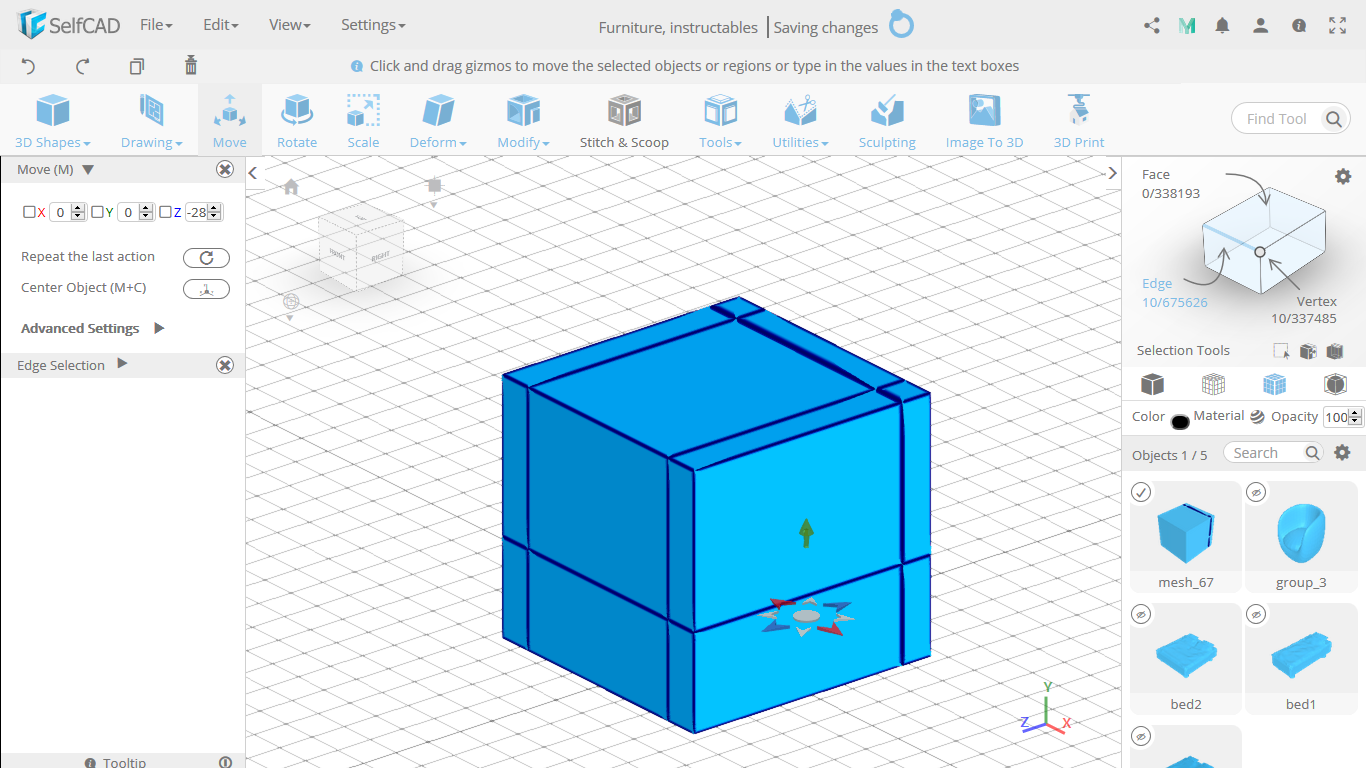This screenshot has width=1366, height=768.
Task: Select the bed2 object thumbnail
Action: pos(1186,656)
